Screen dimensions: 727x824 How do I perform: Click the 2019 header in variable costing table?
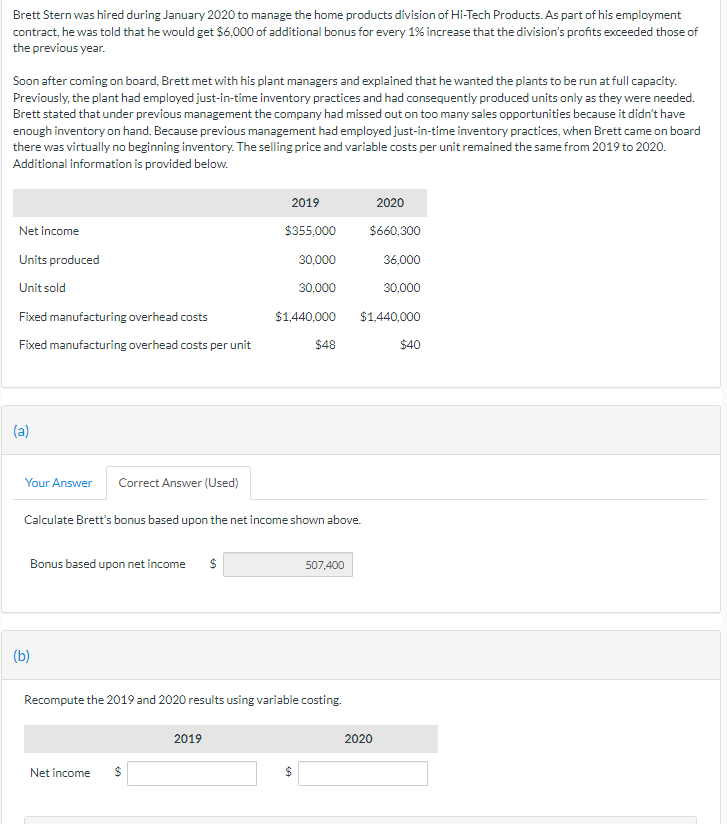coord(188,739)
